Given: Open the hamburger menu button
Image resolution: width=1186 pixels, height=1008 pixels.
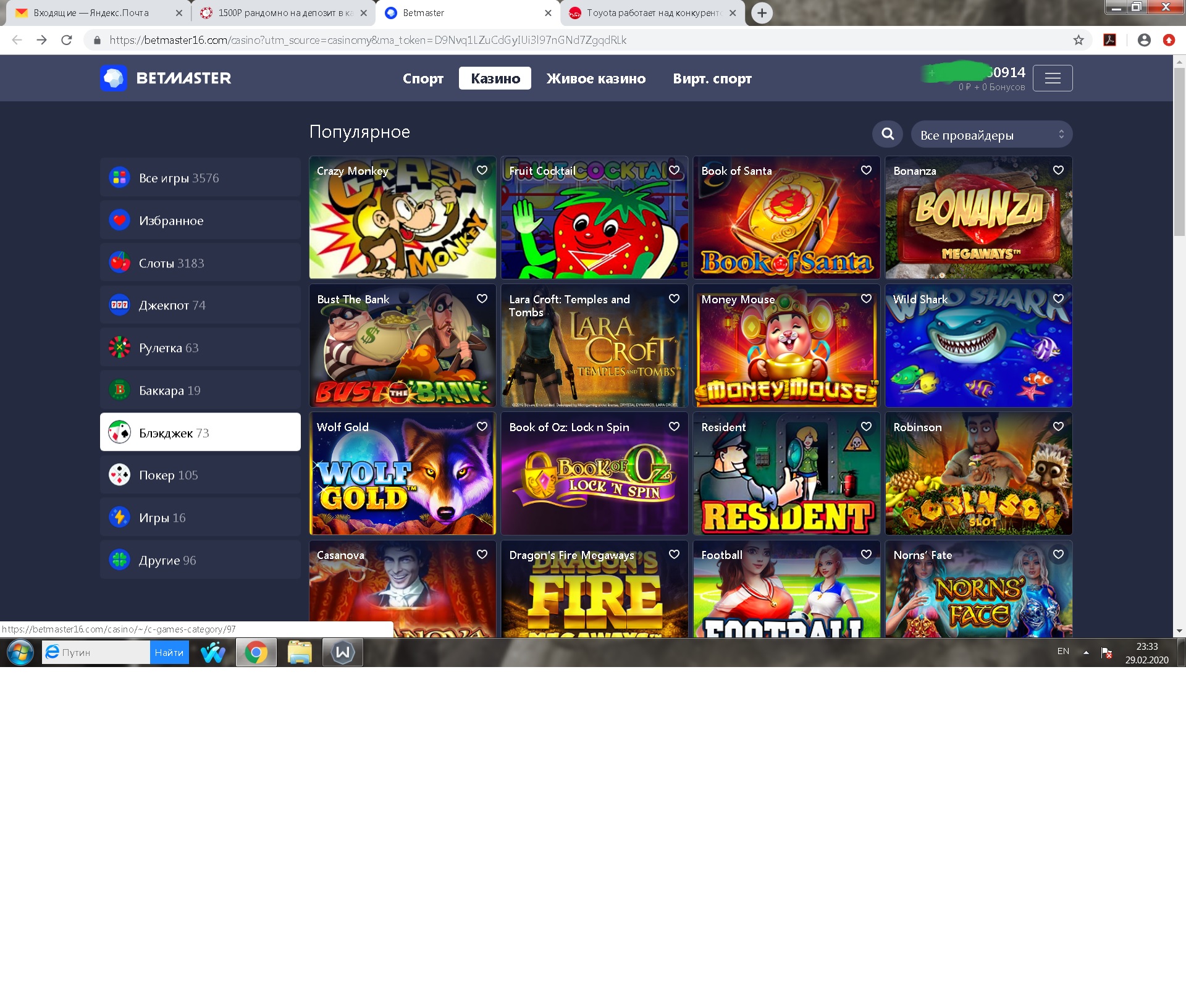Looking at the screenshot, I should click(1053, 78).
